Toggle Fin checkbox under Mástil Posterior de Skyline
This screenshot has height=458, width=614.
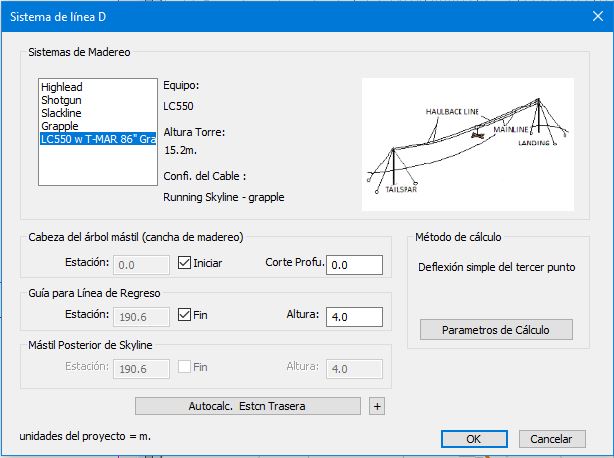pyautogui.click(x=184, y=368)
